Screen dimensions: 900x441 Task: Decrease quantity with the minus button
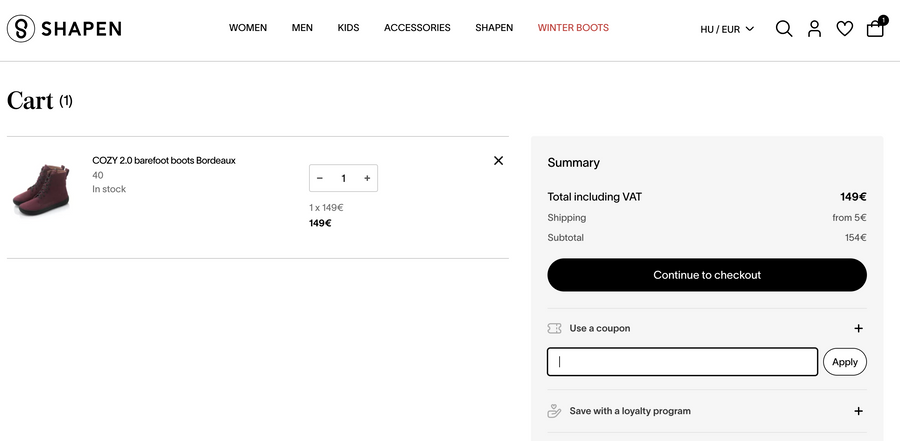tap(320, 178)
